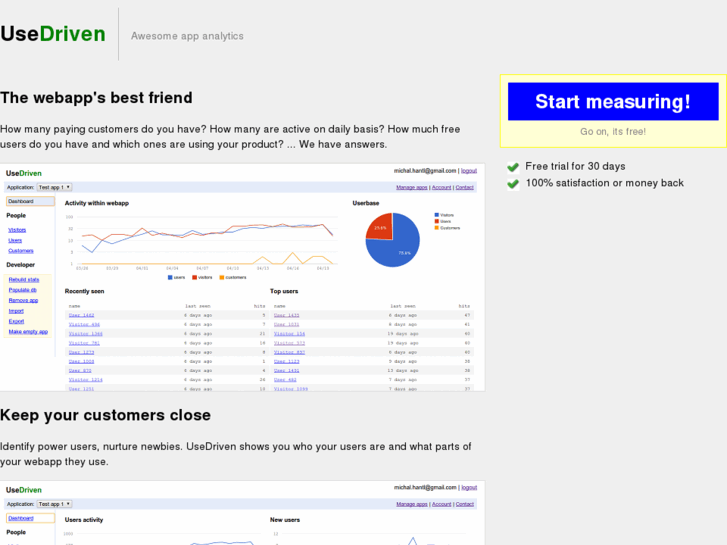Click the Activity within webapp line chart
This screenshot has width=727, height=545.
[x=204, y=241]
